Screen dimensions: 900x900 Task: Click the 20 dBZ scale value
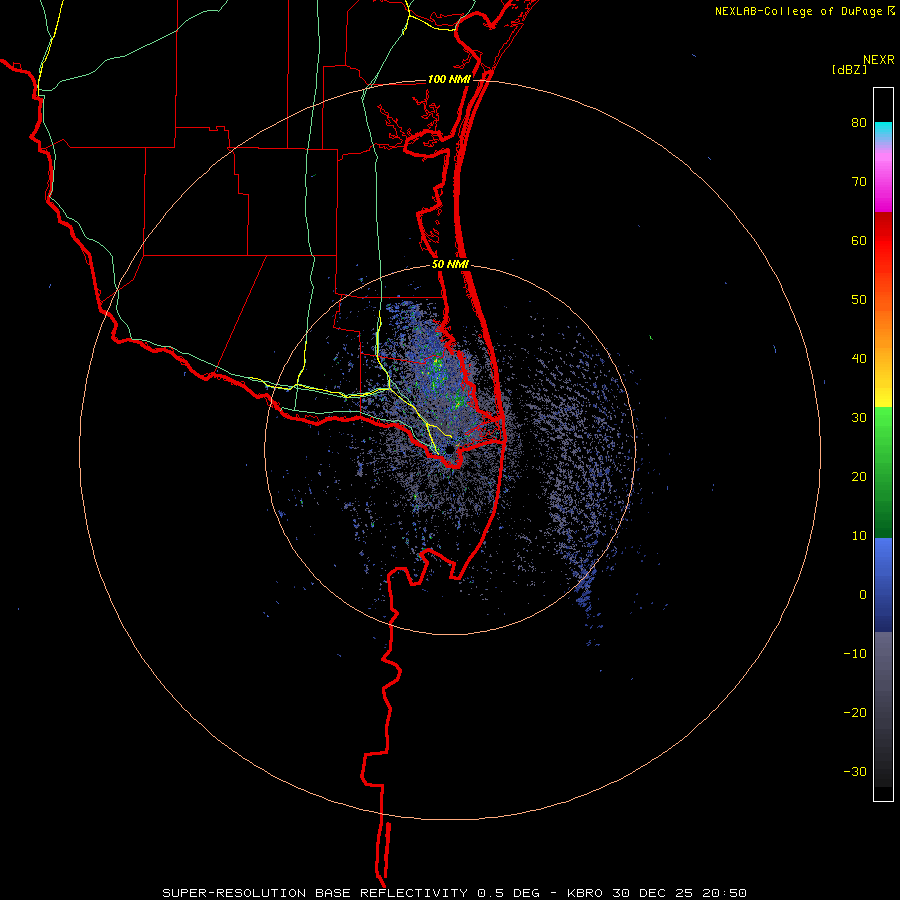tap(859, 477)
